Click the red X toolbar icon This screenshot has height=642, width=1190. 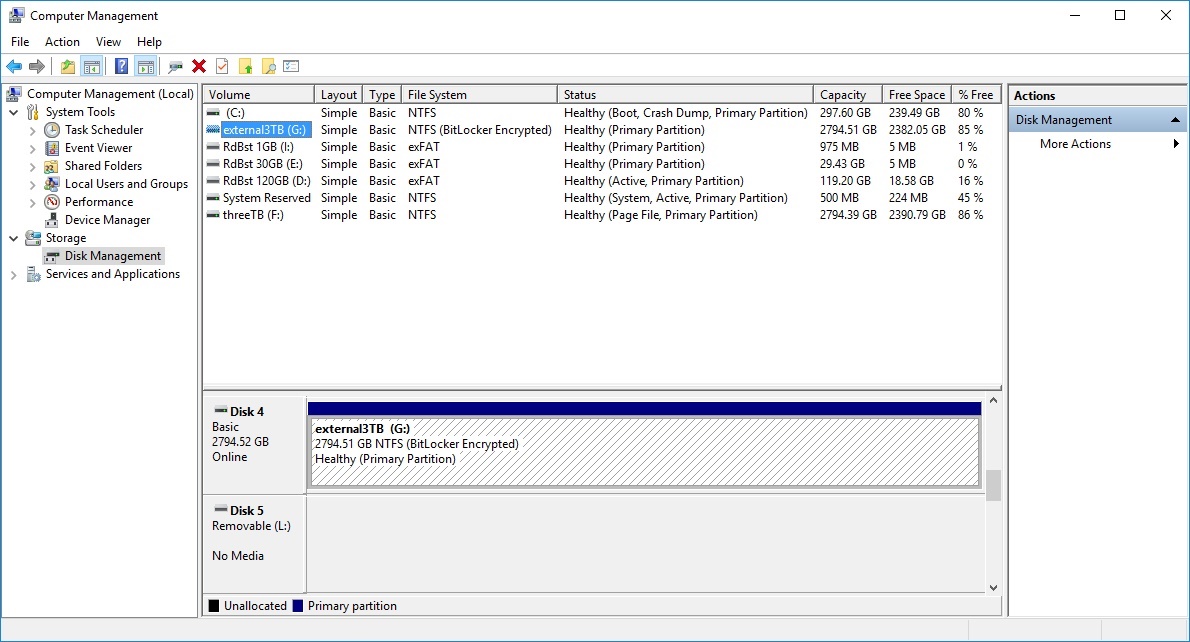point(198,66)
